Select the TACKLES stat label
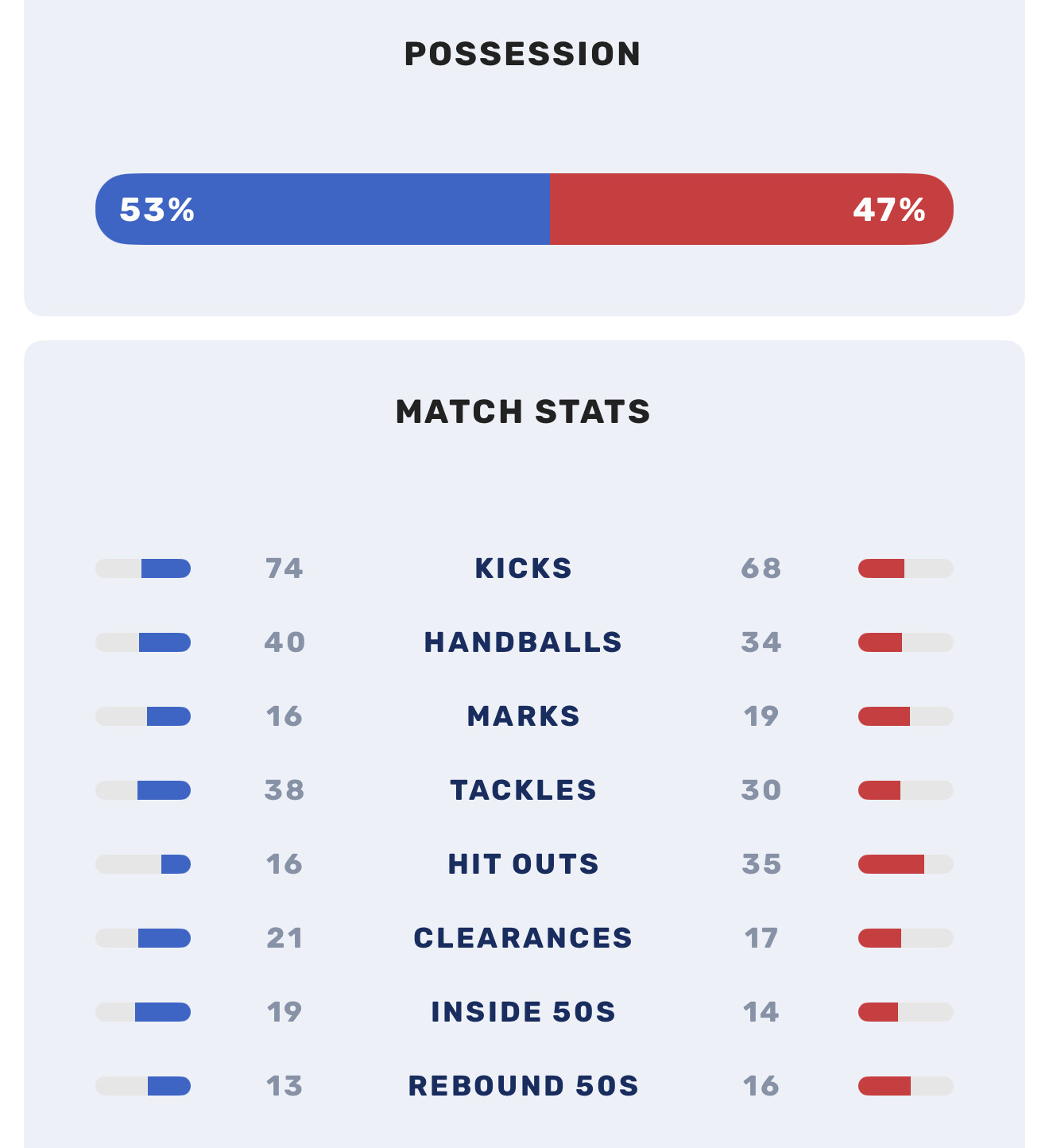Viewport: 1049px width, 1148px height. click(x=523, y=790)
